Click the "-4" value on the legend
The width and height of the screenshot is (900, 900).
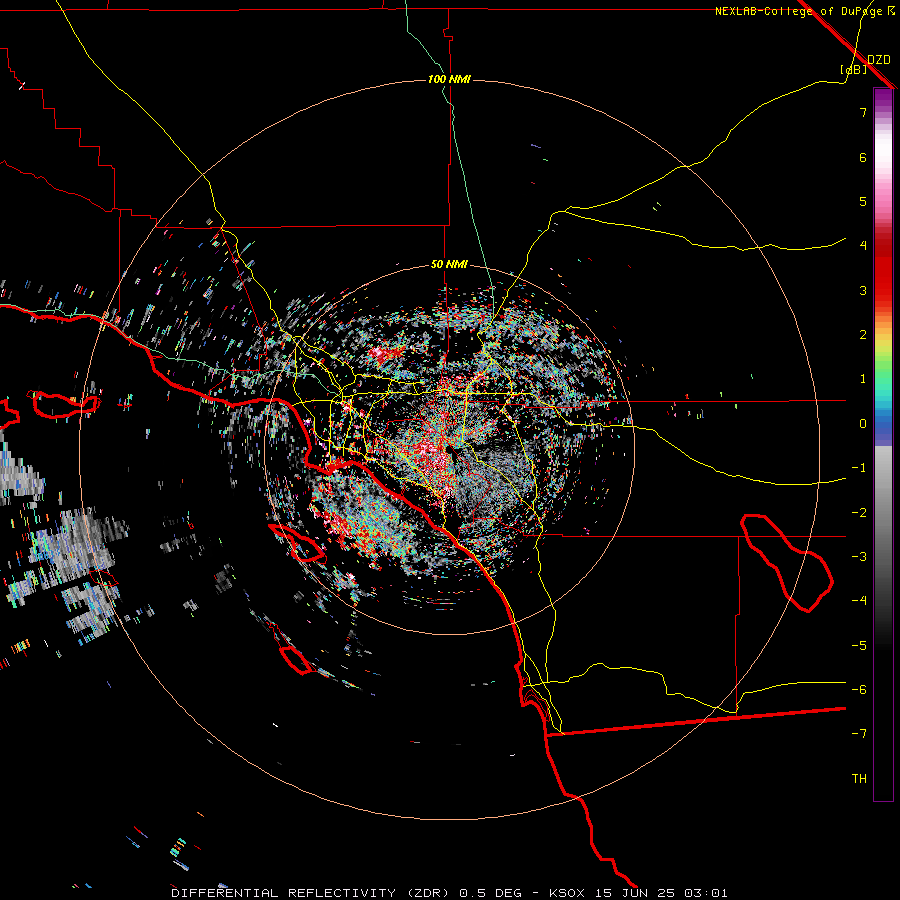859,600
